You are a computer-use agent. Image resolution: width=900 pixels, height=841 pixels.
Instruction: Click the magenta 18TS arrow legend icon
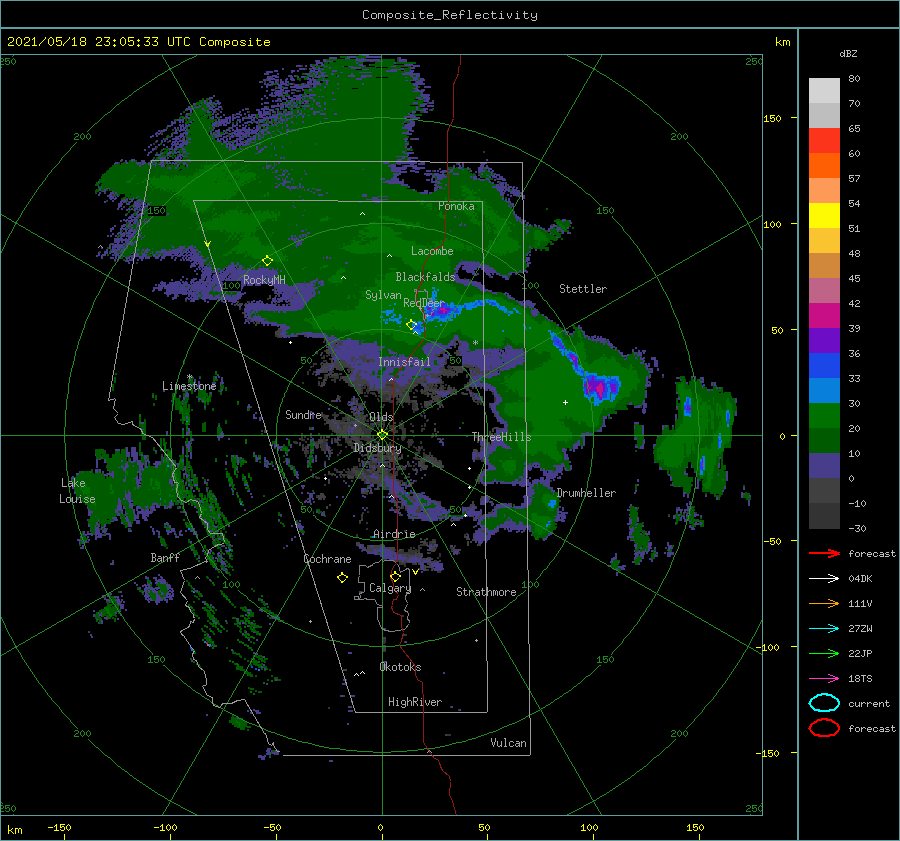pyautogui.click(x=824, y=679)
